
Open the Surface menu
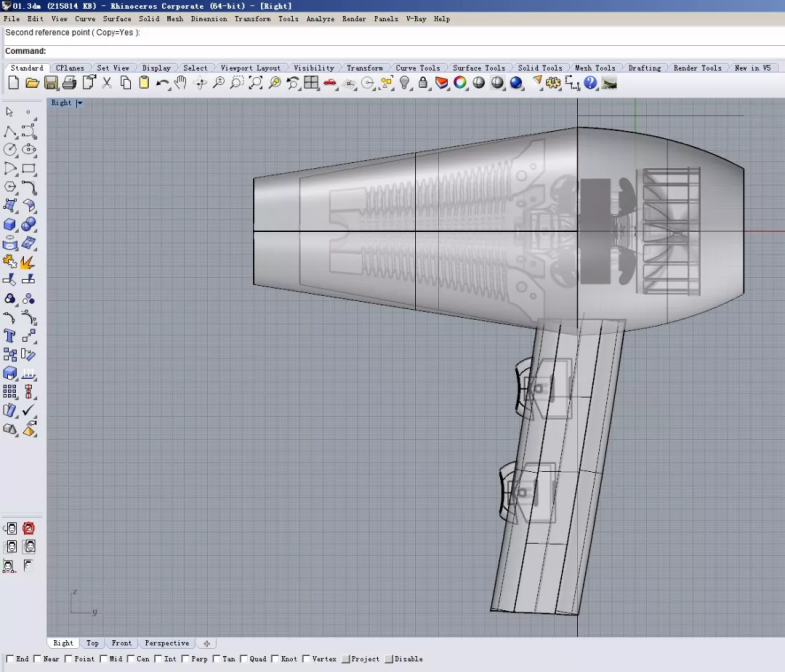(x=117, y=19)
